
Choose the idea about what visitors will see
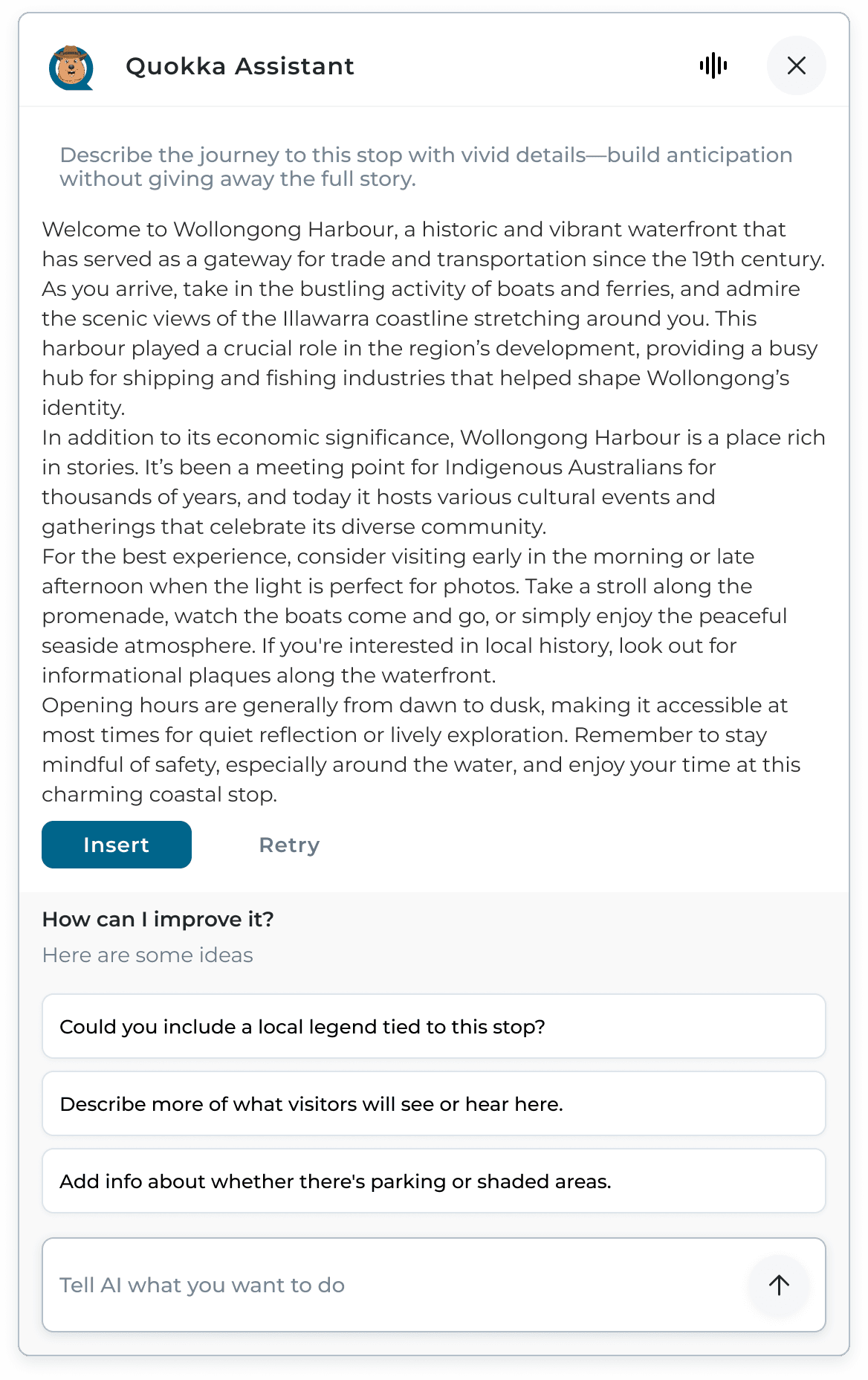click(434, 1104)
